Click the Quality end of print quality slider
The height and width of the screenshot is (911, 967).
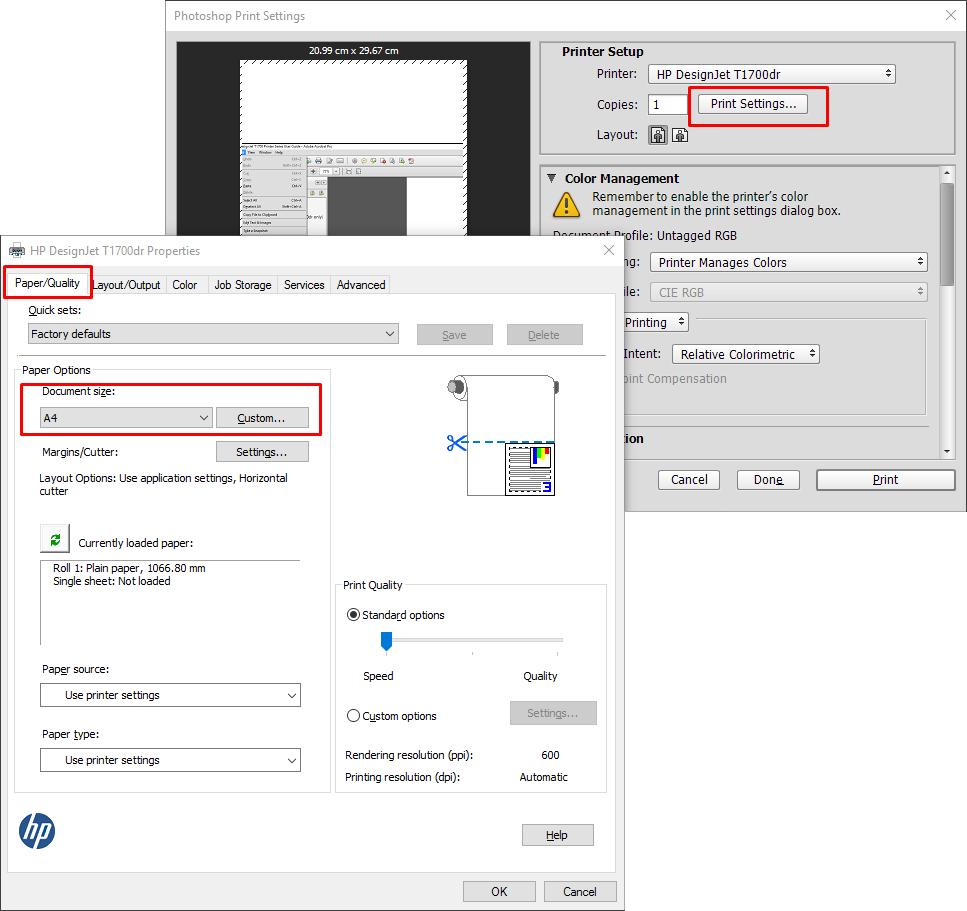(557, 641)
